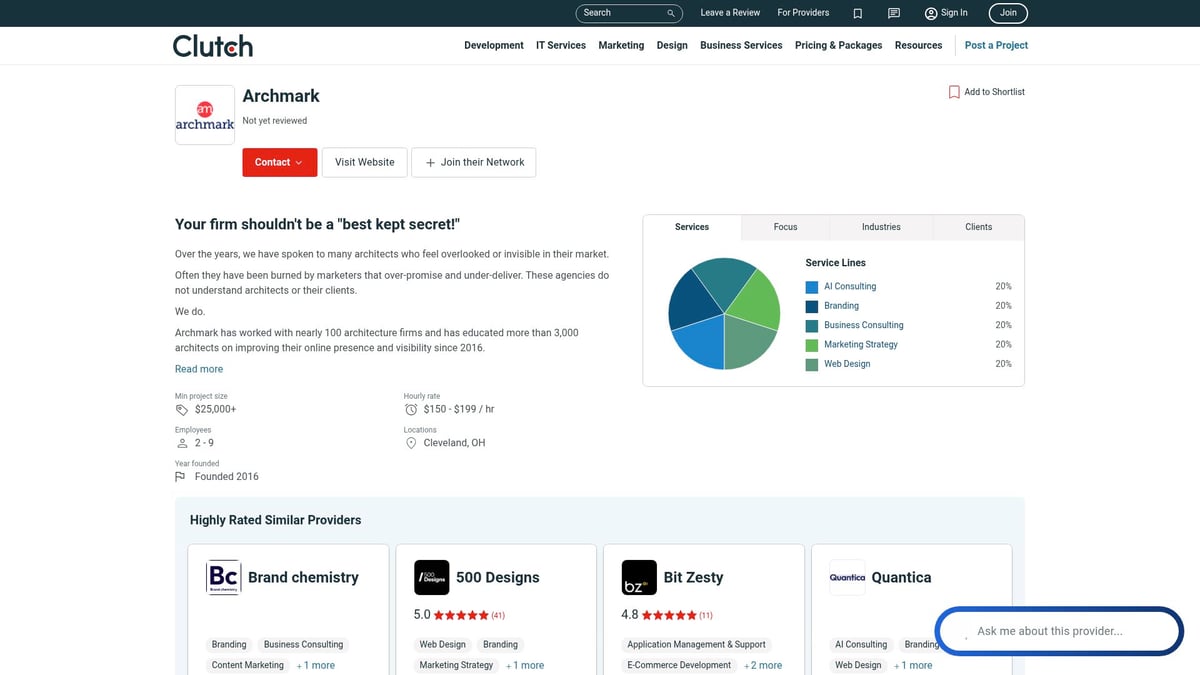Viewport: 1200px width, 675px height.
Task: Expand +1 more tags on Brand chemistry
Action: (316, 665)
